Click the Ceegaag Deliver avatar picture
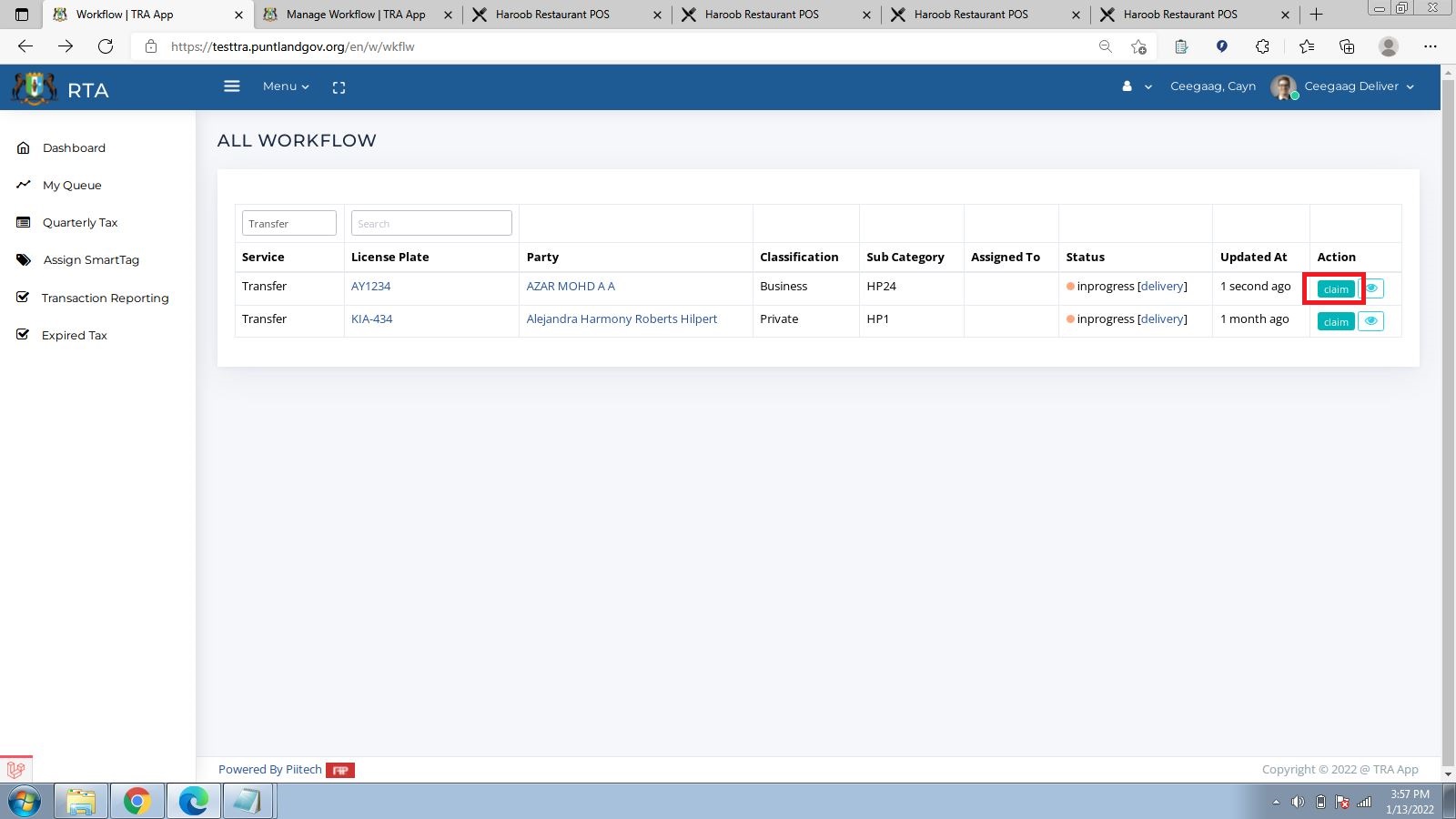 pyautogui.click(x=1283, y=87)
